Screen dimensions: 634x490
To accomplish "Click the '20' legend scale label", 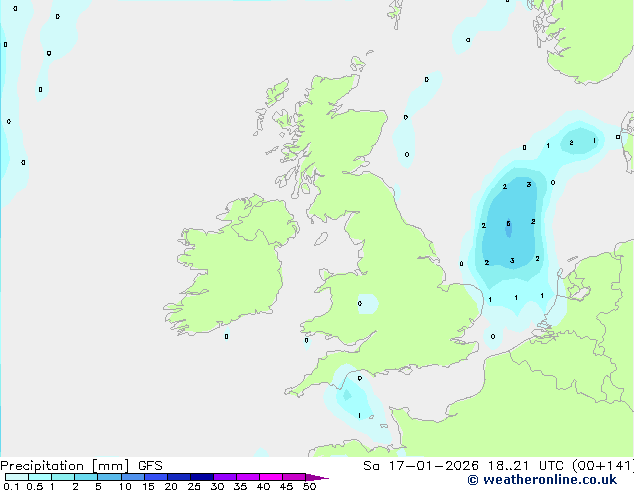I will (171, 486).
